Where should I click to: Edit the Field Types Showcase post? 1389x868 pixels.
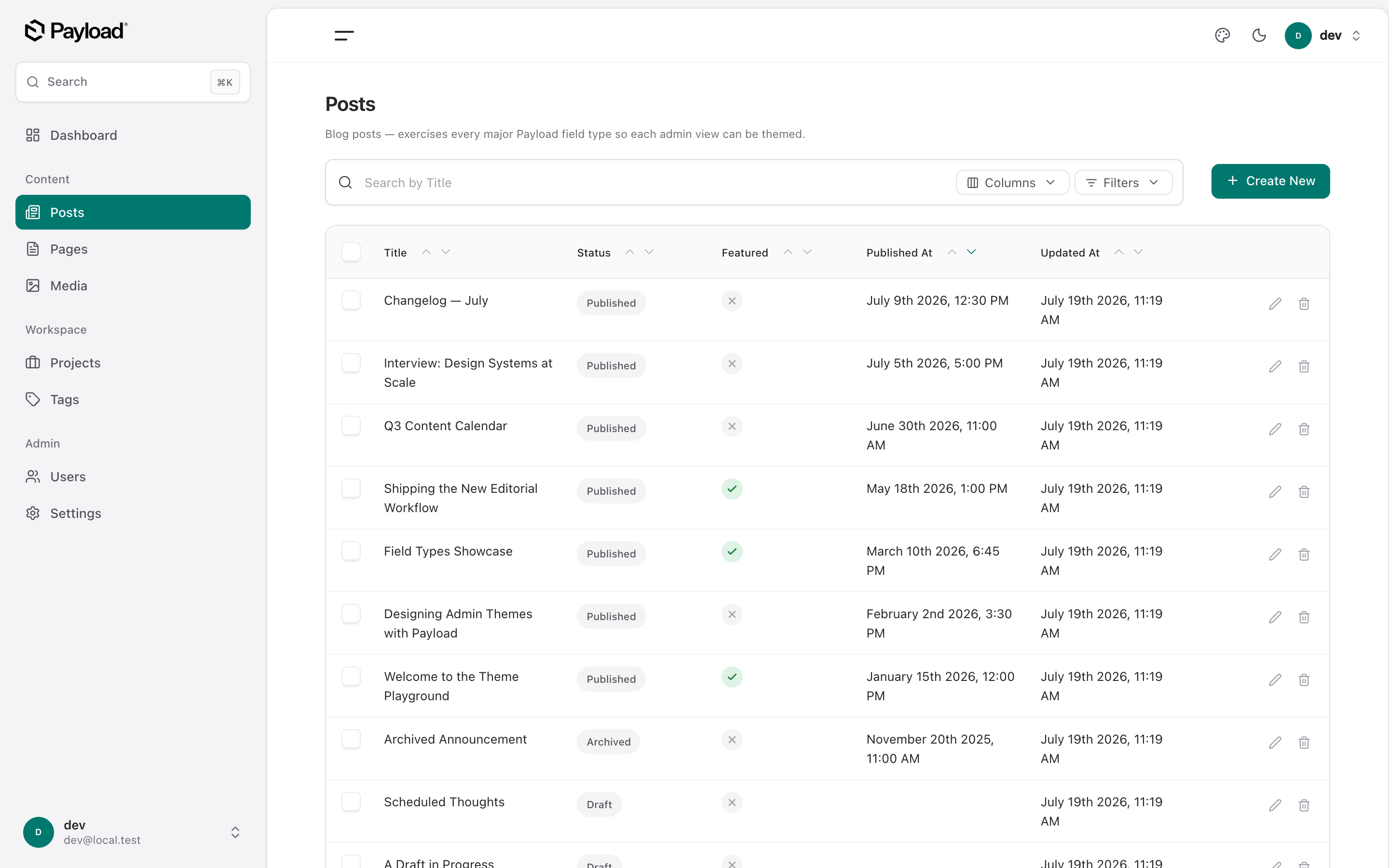pos(1275,554)
